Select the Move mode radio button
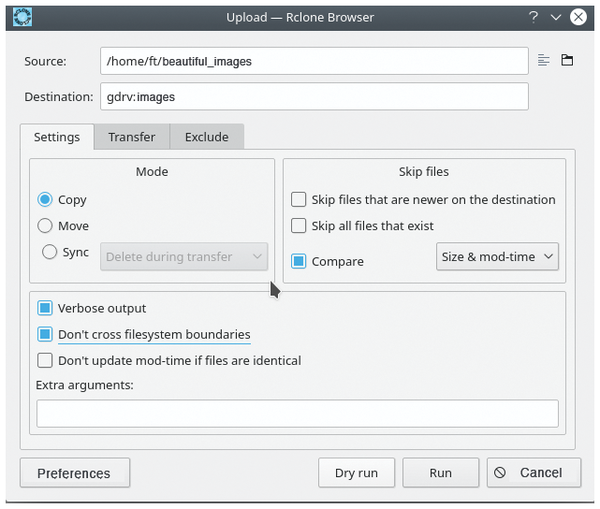The height and width of the screenshot is (509, 600). [x=45, y=226]
